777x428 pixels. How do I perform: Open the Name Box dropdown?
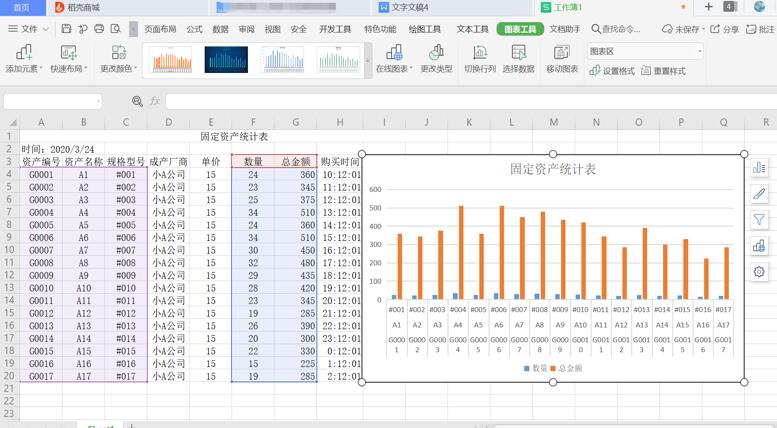[x=98, y=102]
